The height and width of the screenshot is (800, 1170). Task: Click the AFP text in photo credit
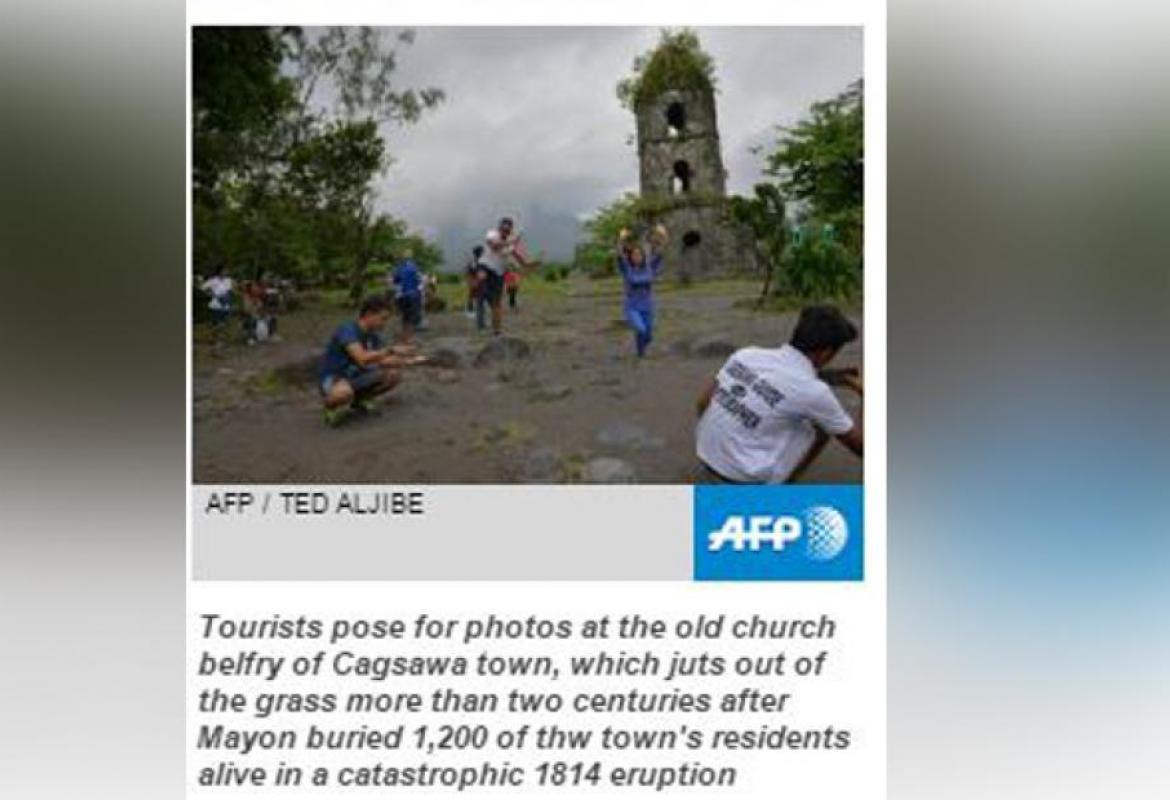(x=230, y=504)
